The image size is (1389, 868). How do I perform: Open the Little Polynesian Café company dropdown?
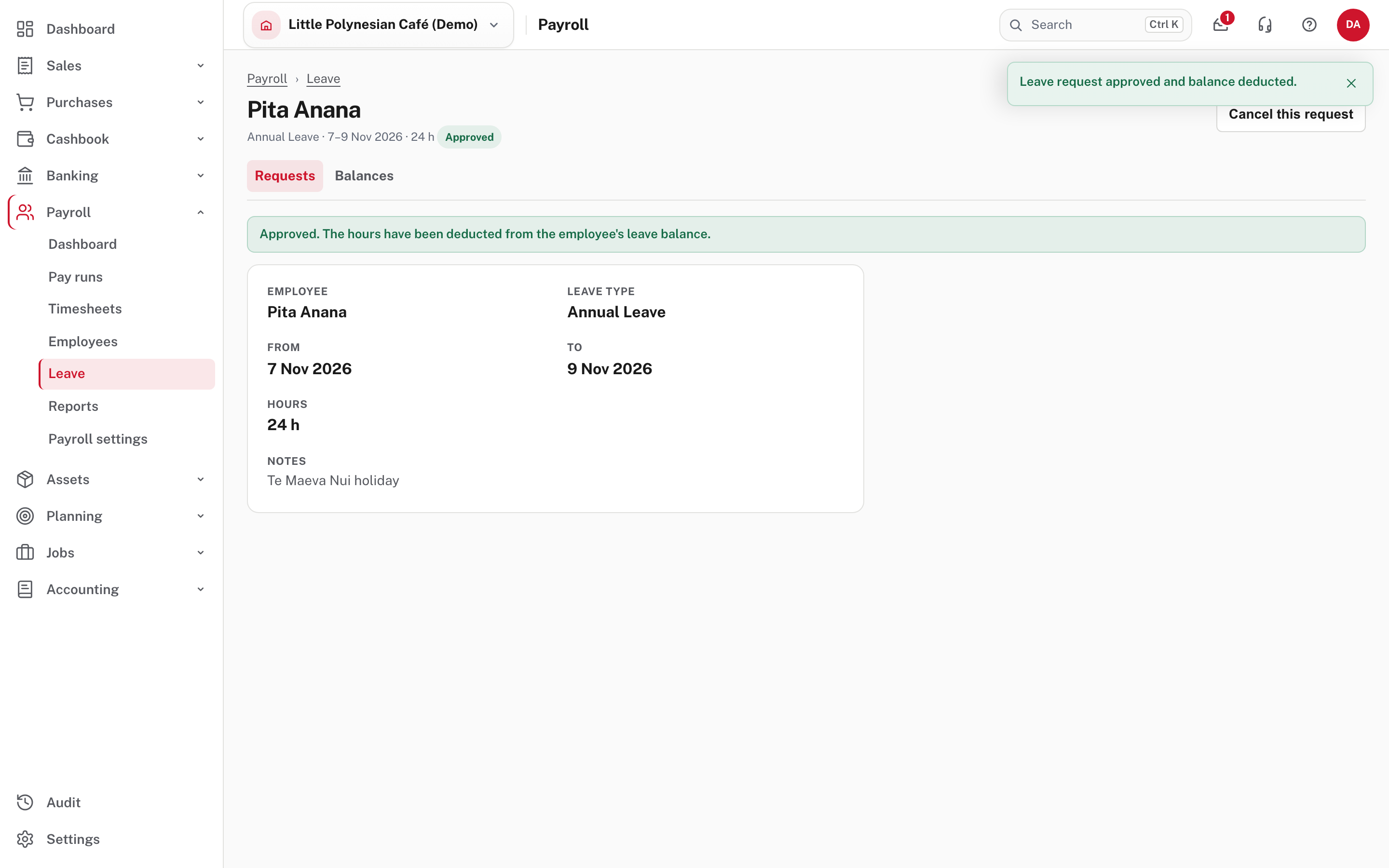click(x=378, y=25)
